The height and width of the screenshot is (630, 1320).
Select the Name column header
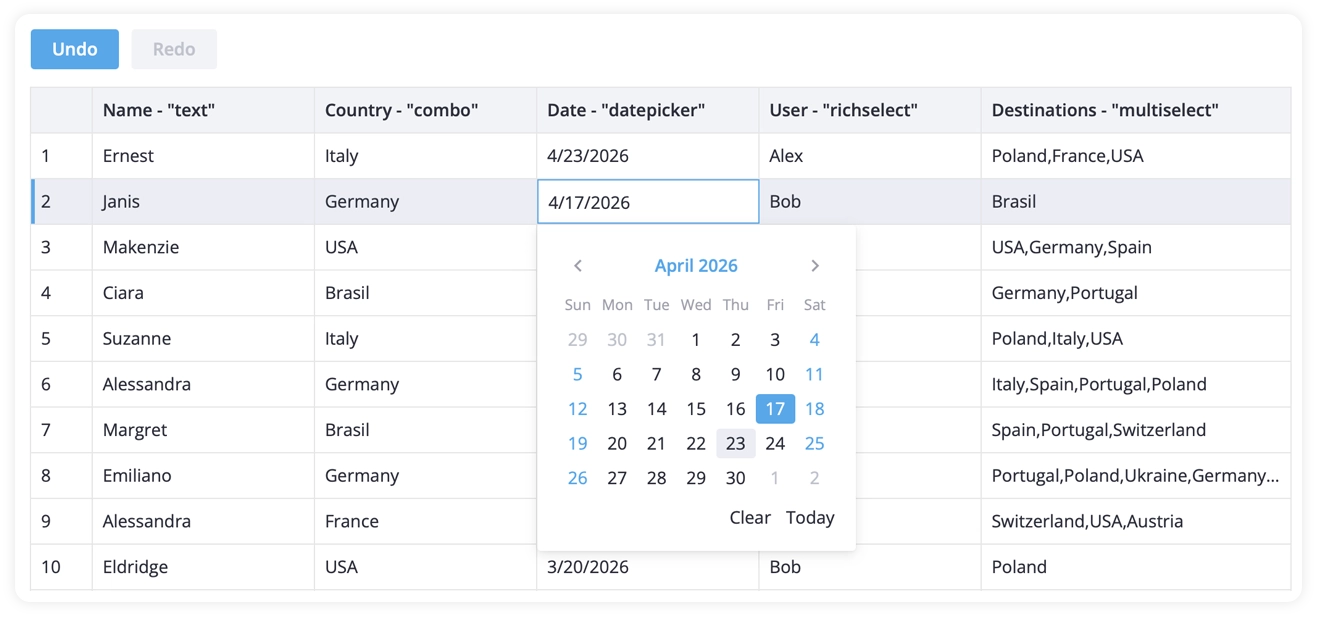click(x=200, y=110)
